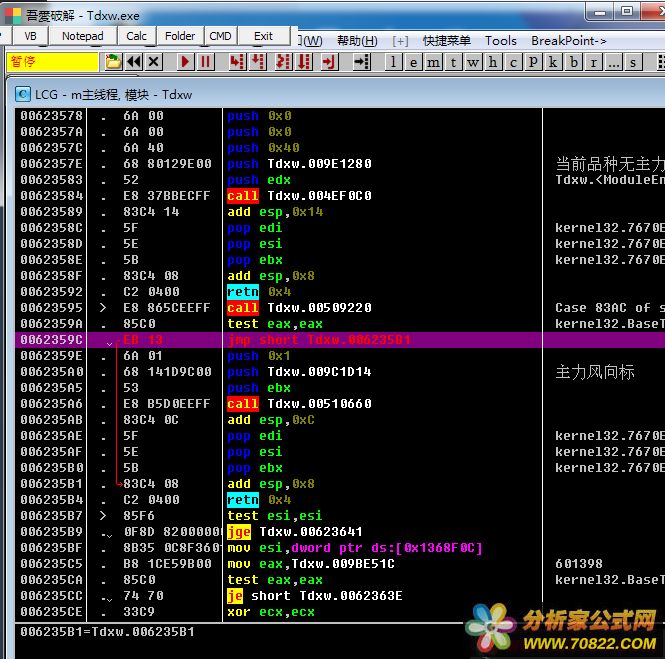Click the Go To Address arrow icon

pyautogui.click(x=362, y=62)
